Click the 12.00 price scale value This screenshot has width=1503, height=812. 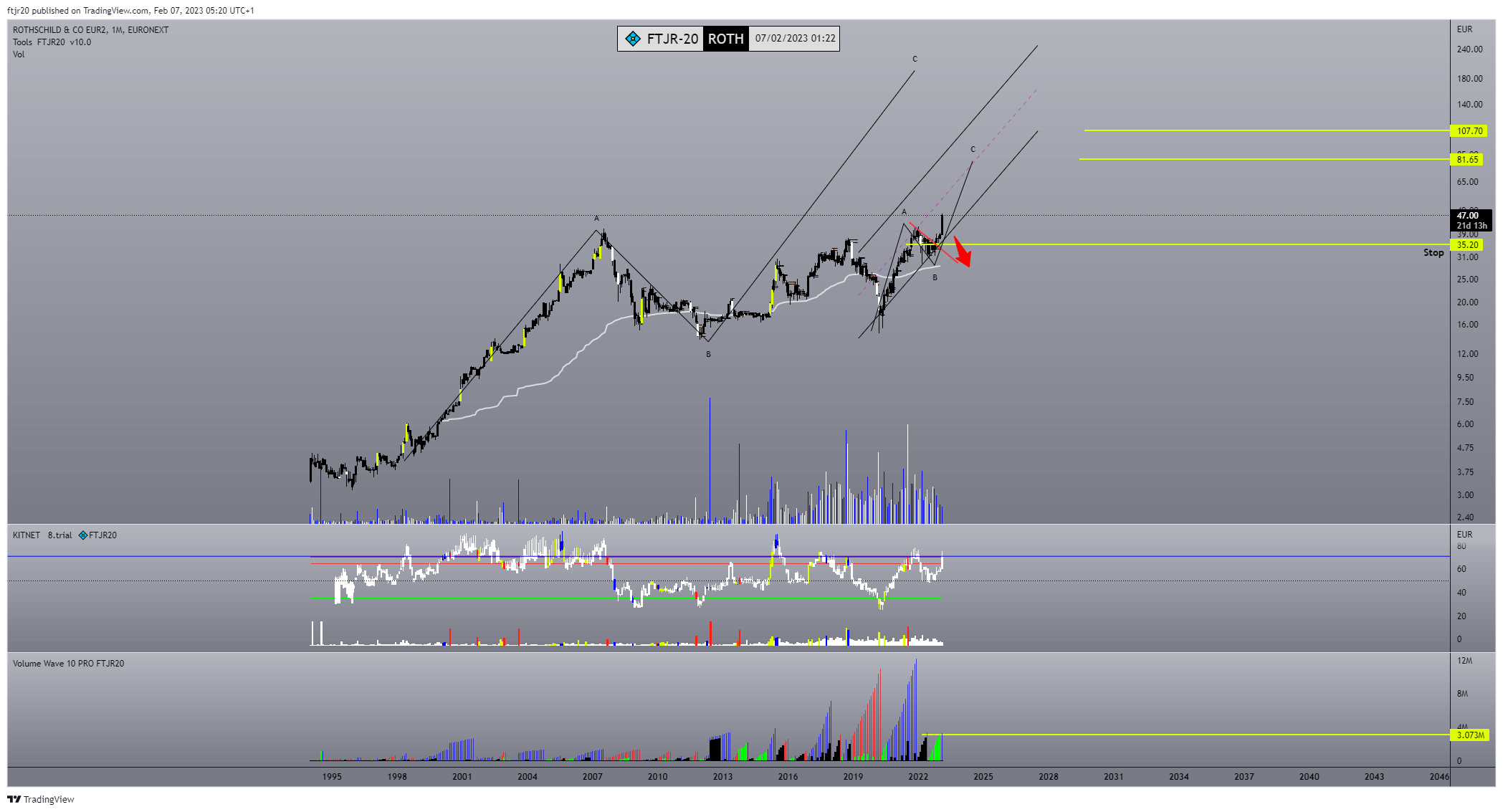click(x=1467, y=354)
